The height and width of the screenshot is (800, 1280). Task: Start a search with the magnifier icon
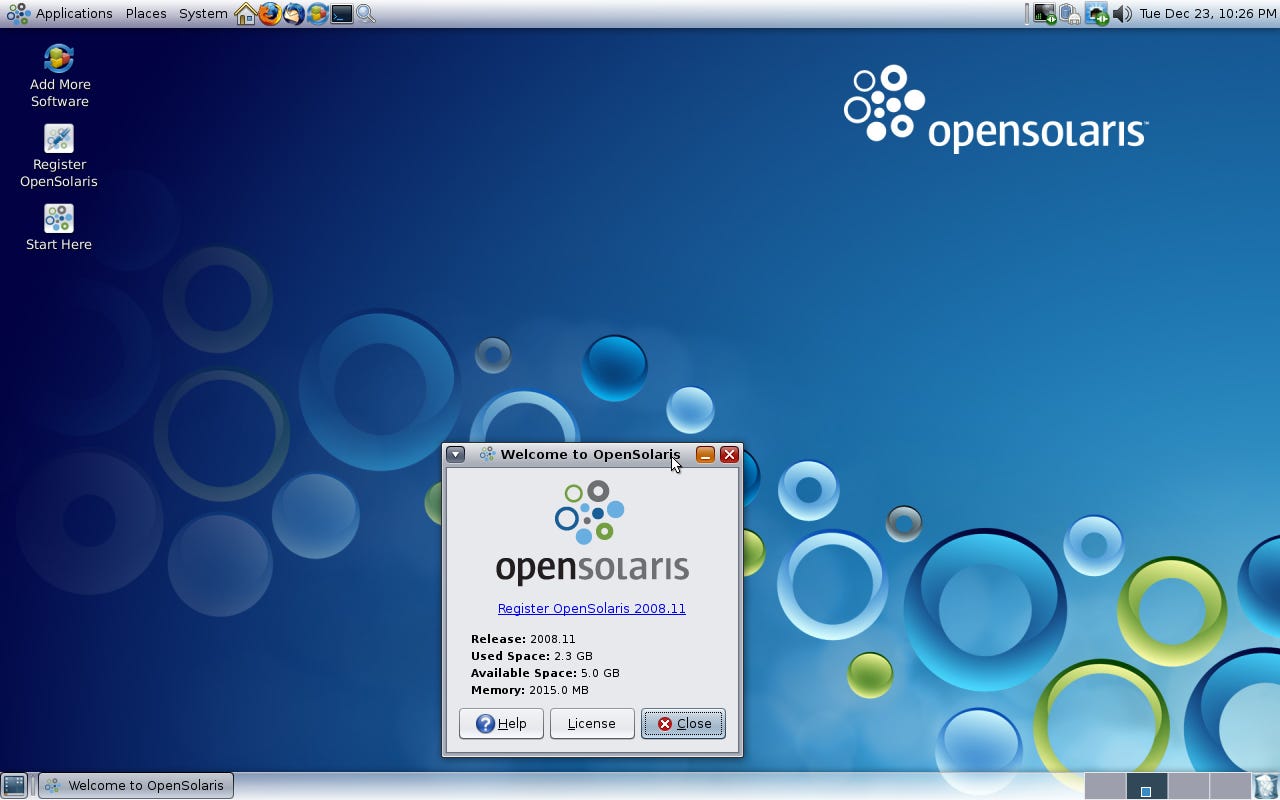click(x=366, y=13)
